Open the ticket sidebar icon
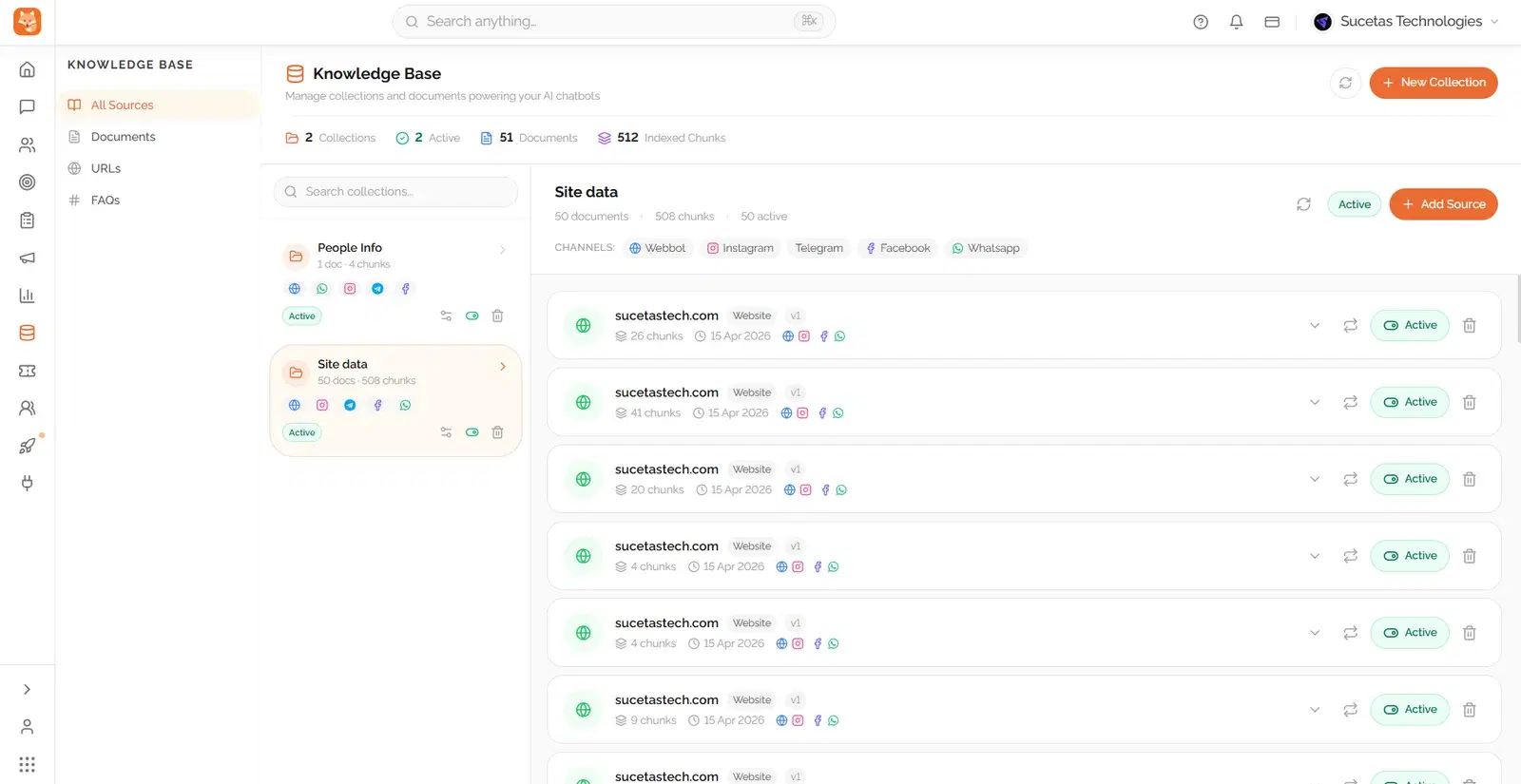The image size is (1521, 784). [28, 371]
